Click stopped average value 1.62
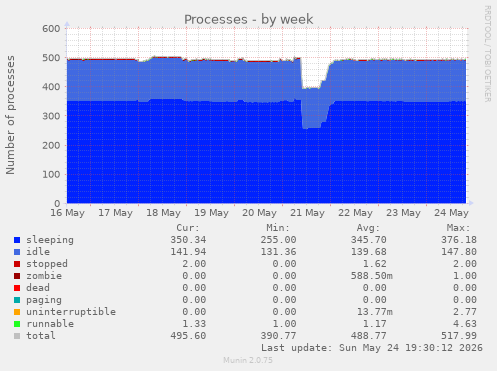 (375, 264)
